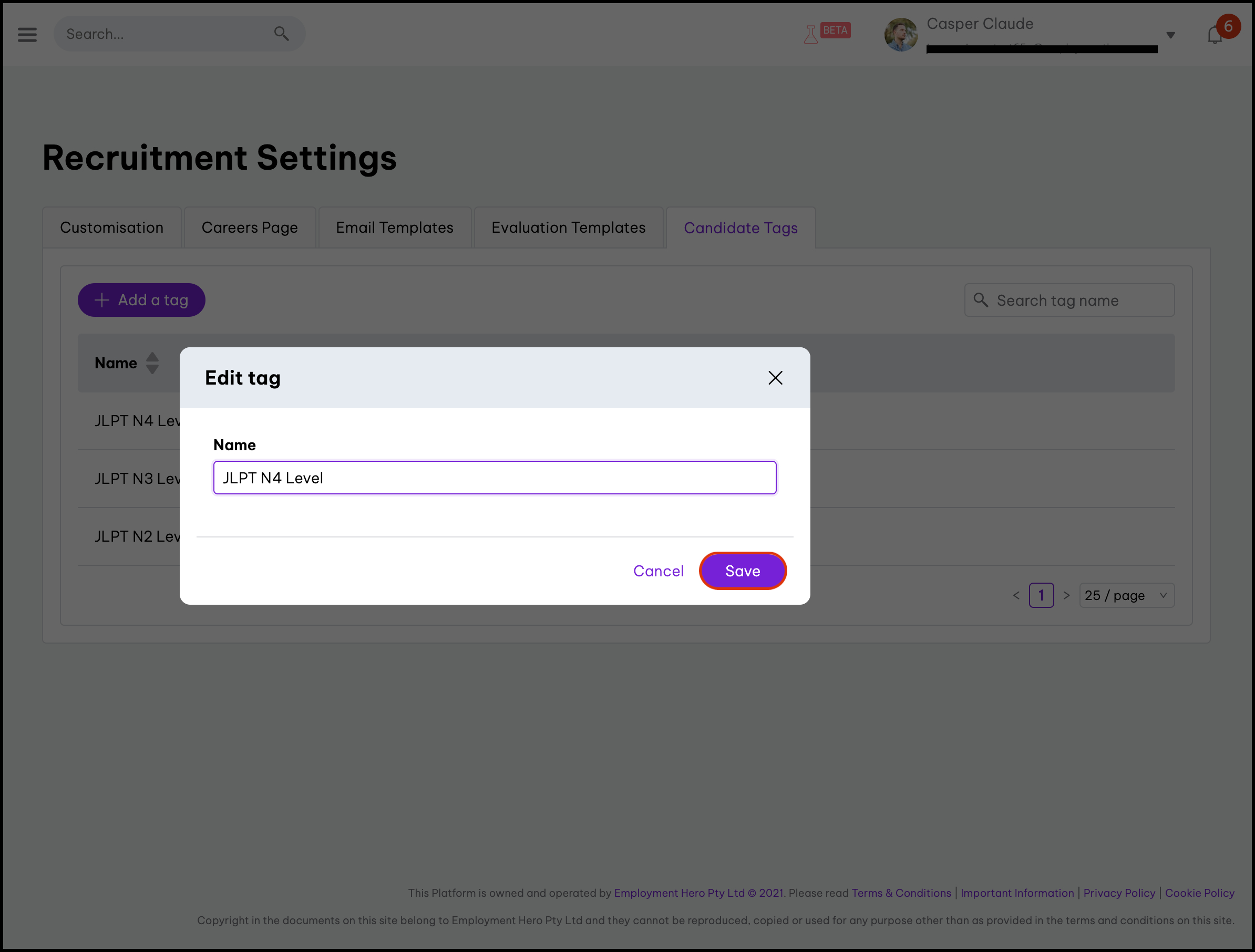
Task: Open the Privacy Policy link
Action: pos(1119,893)
